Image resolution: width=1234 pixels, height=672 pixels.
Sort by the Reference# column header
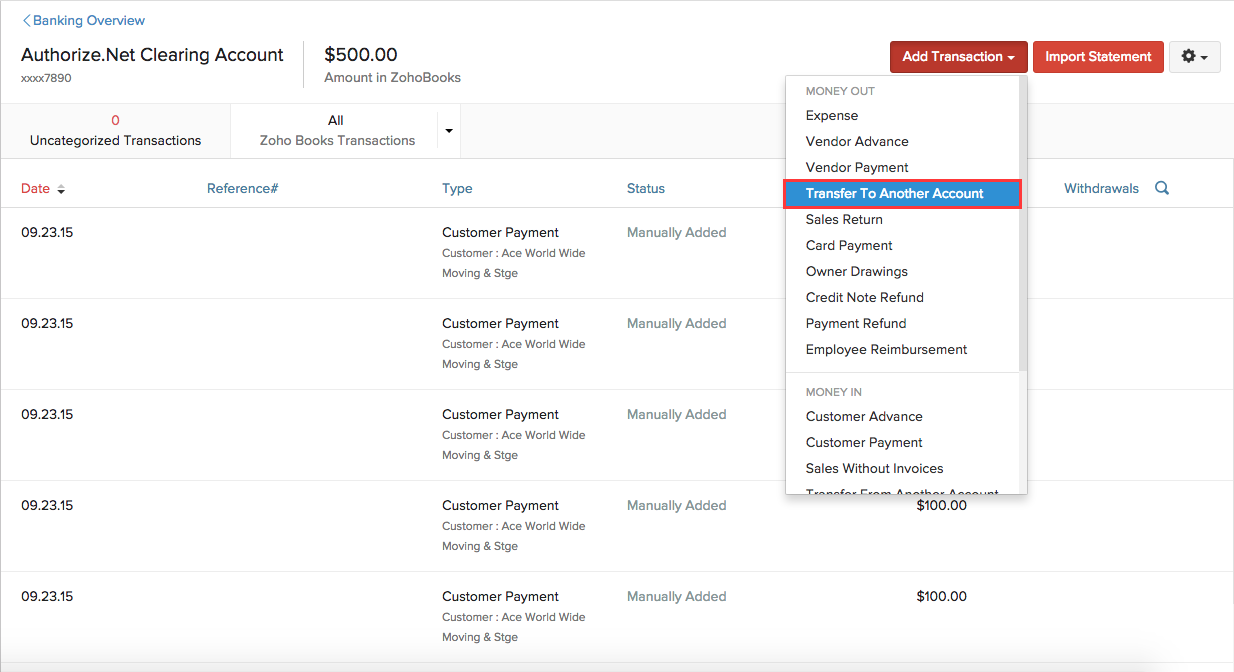pyautogui.click(x=242, y=188)
